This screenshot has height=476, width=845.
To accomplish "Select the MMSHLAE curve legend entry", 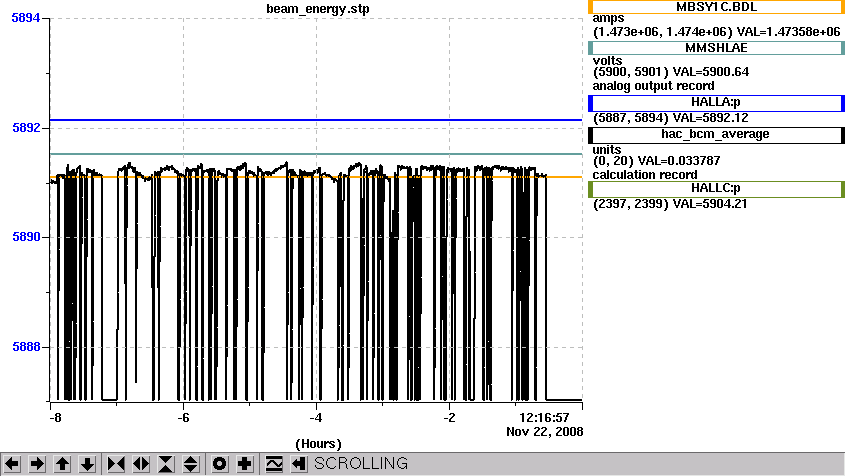I will 716,48.
